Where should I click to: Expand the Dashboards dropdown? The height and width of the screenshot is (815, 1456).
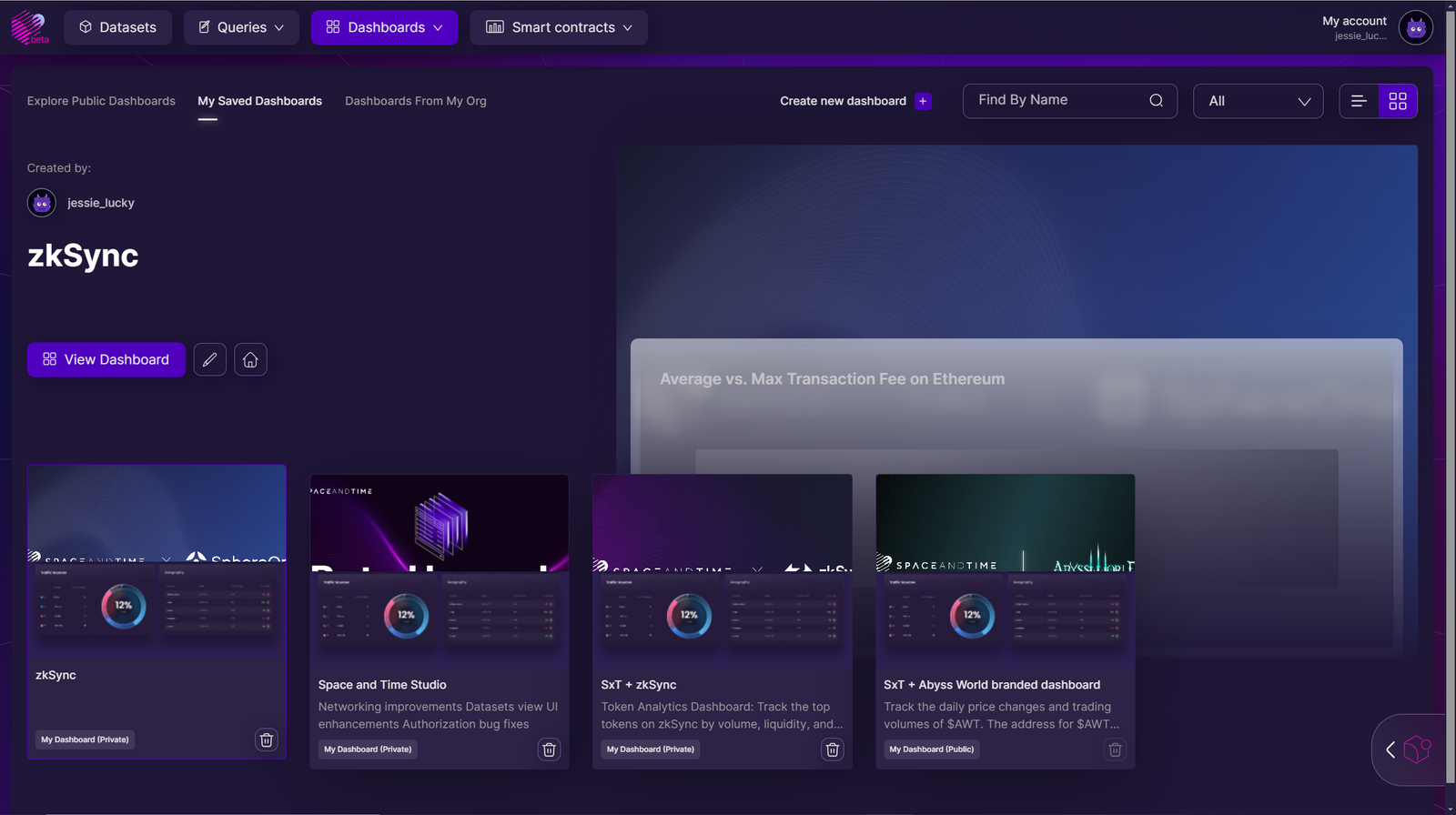[384, 27]
